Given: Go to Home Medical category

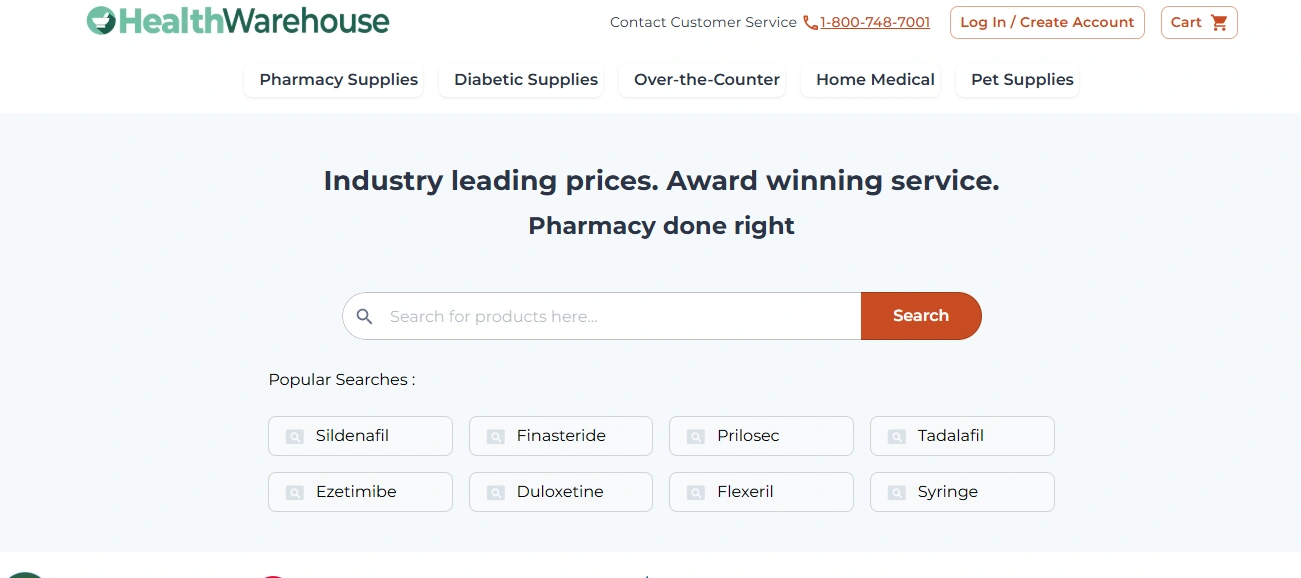Looking at the screenshot, I should (x=875, y=80).
